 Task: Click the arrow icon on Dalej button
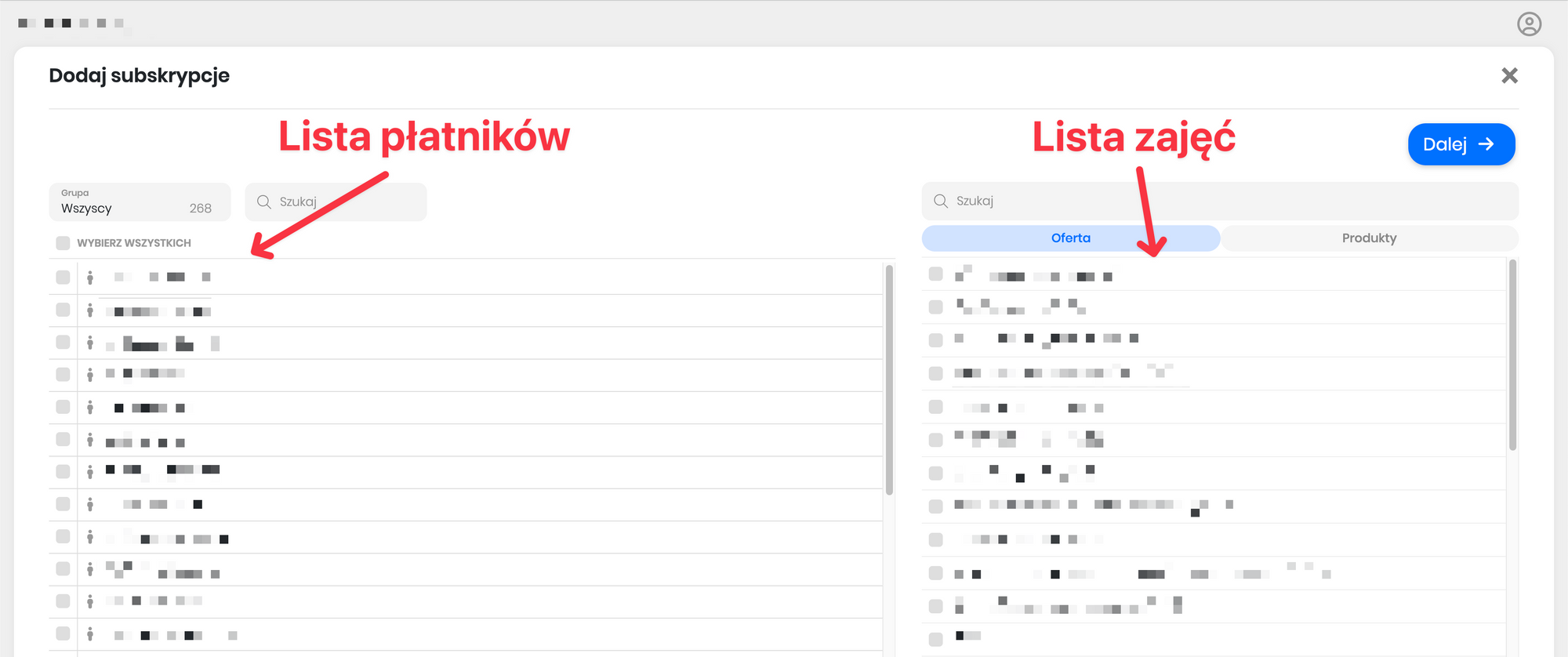pos(1486,144)
